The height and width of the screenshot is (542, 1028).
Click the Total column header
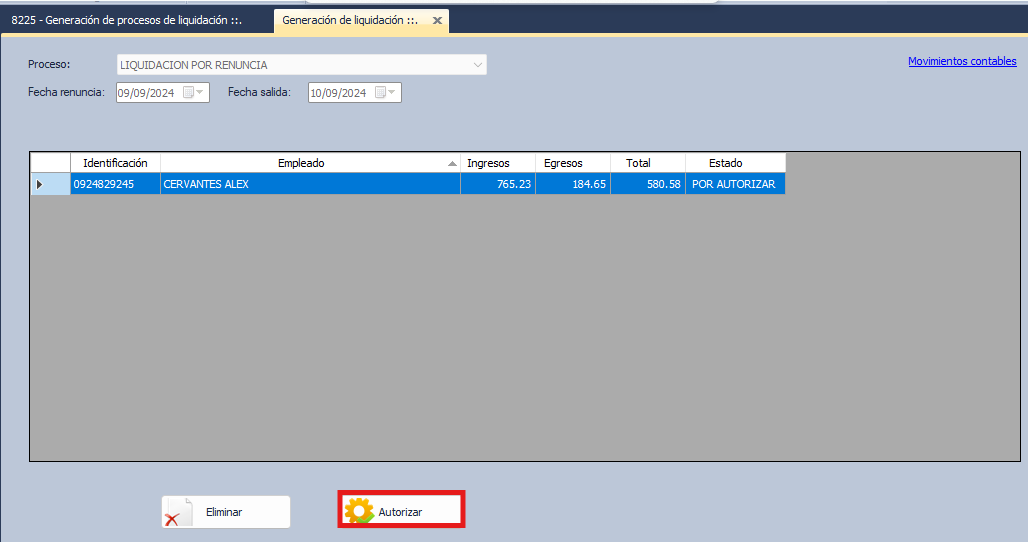point(638,163)
